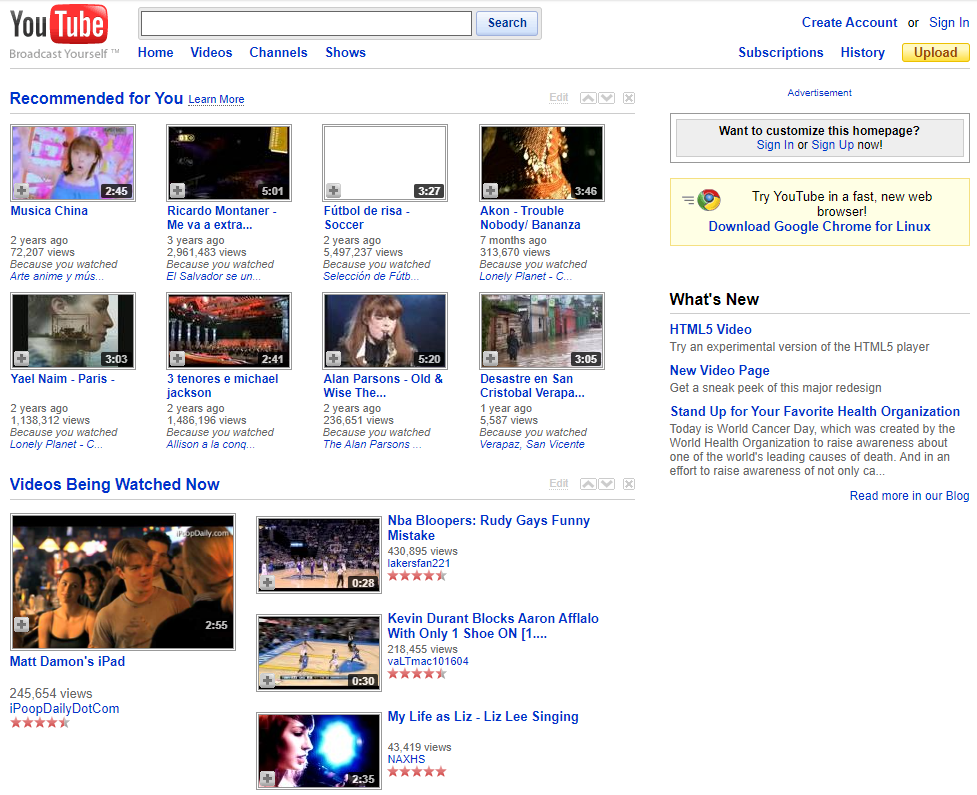The image size is (977, 795).
Task: Go to the Channels tab
Action: [279, 52]
